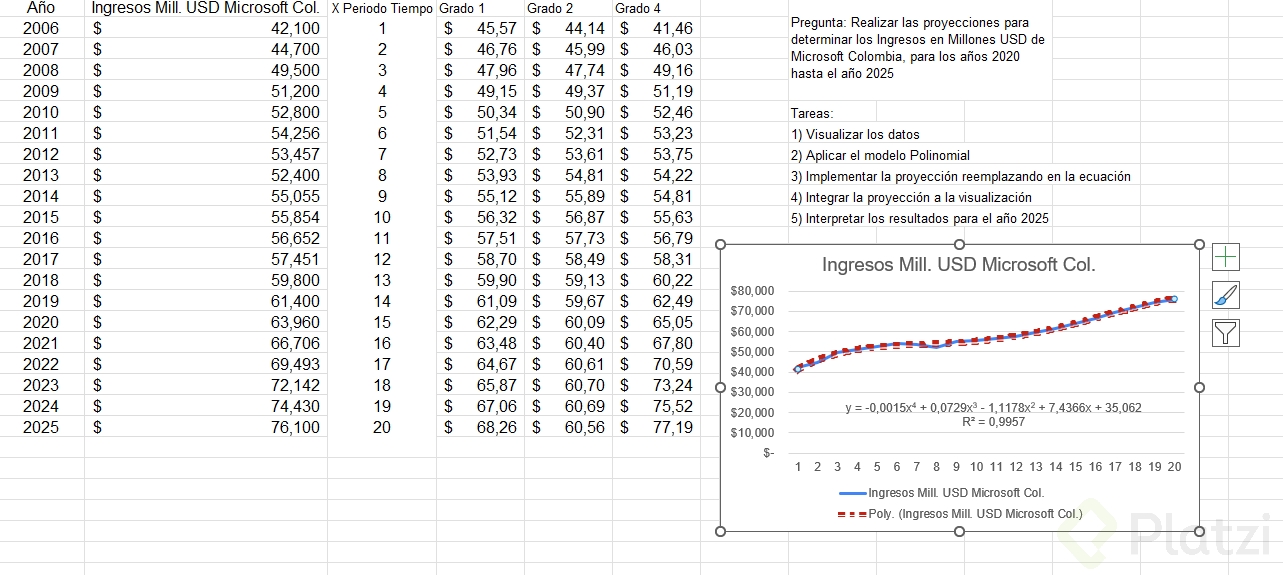Select the Ingresos Mill. USD header cell
The height and width of the screenshot is (575, 1283).
[206, 8]
